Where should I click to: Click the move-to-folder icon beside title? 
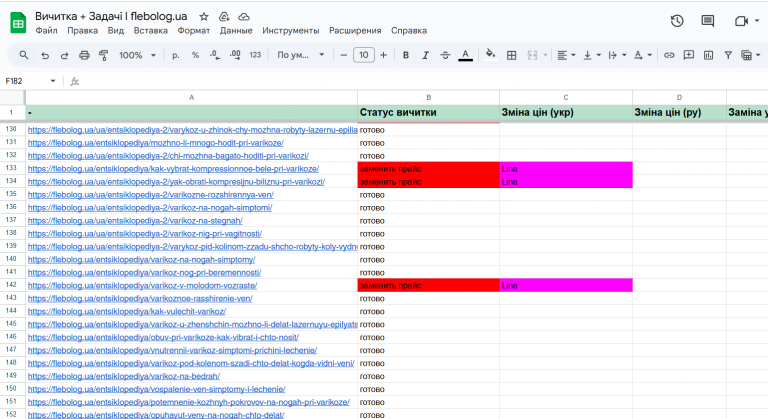(x=224, y=17)
